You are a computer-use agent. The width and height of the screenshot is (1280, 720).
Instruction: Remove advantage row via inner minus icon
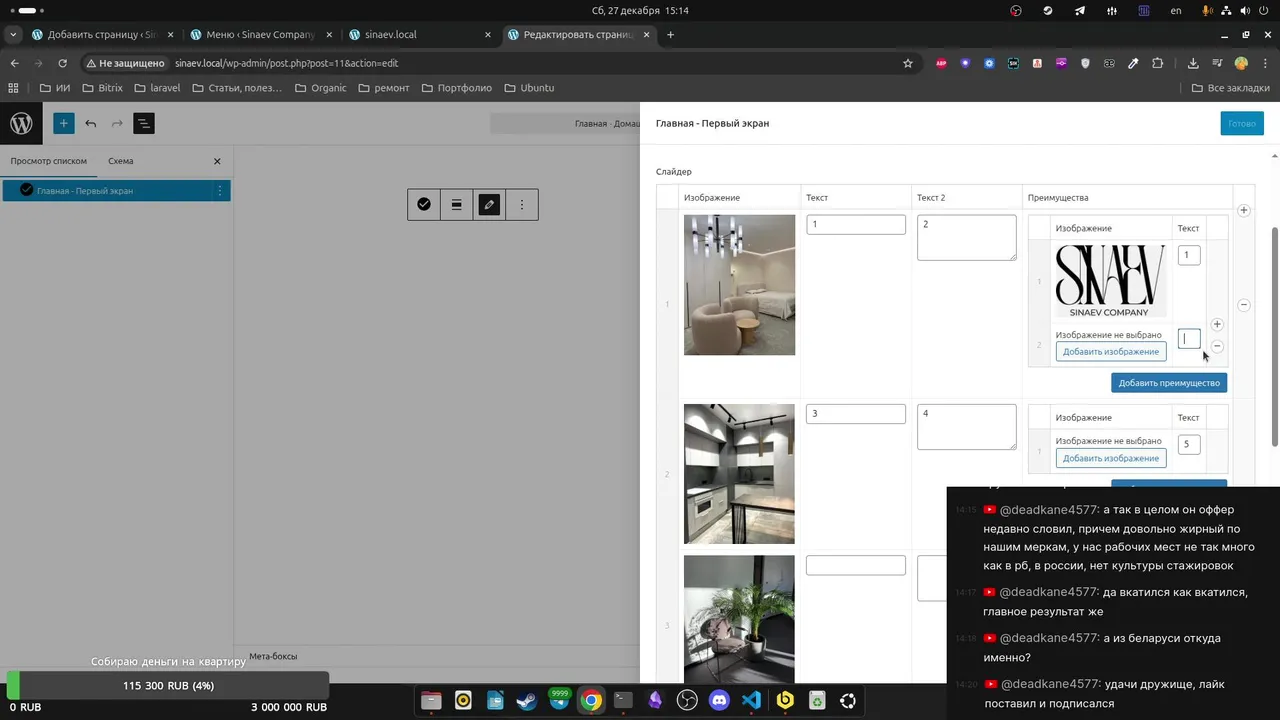point(1217,346)
